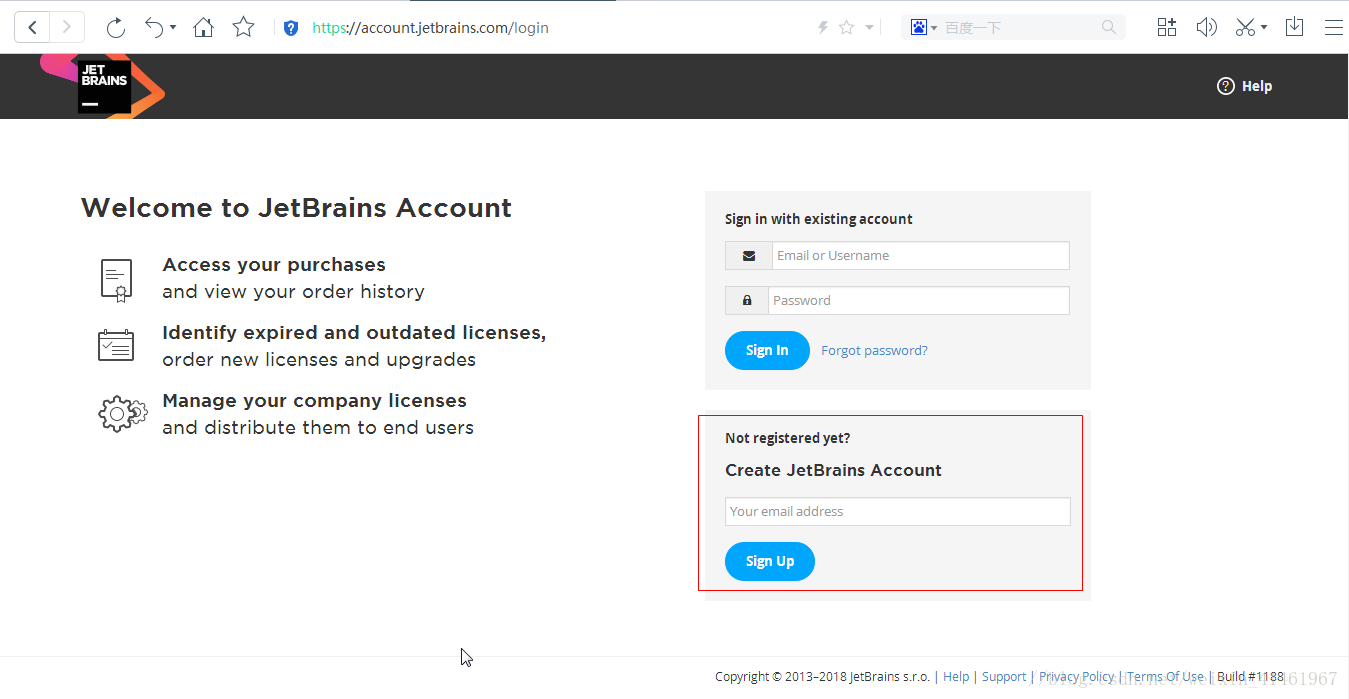1349x699 pixels.
Task: Click the licenses calendar icon
Action: (x=116, y=345)
